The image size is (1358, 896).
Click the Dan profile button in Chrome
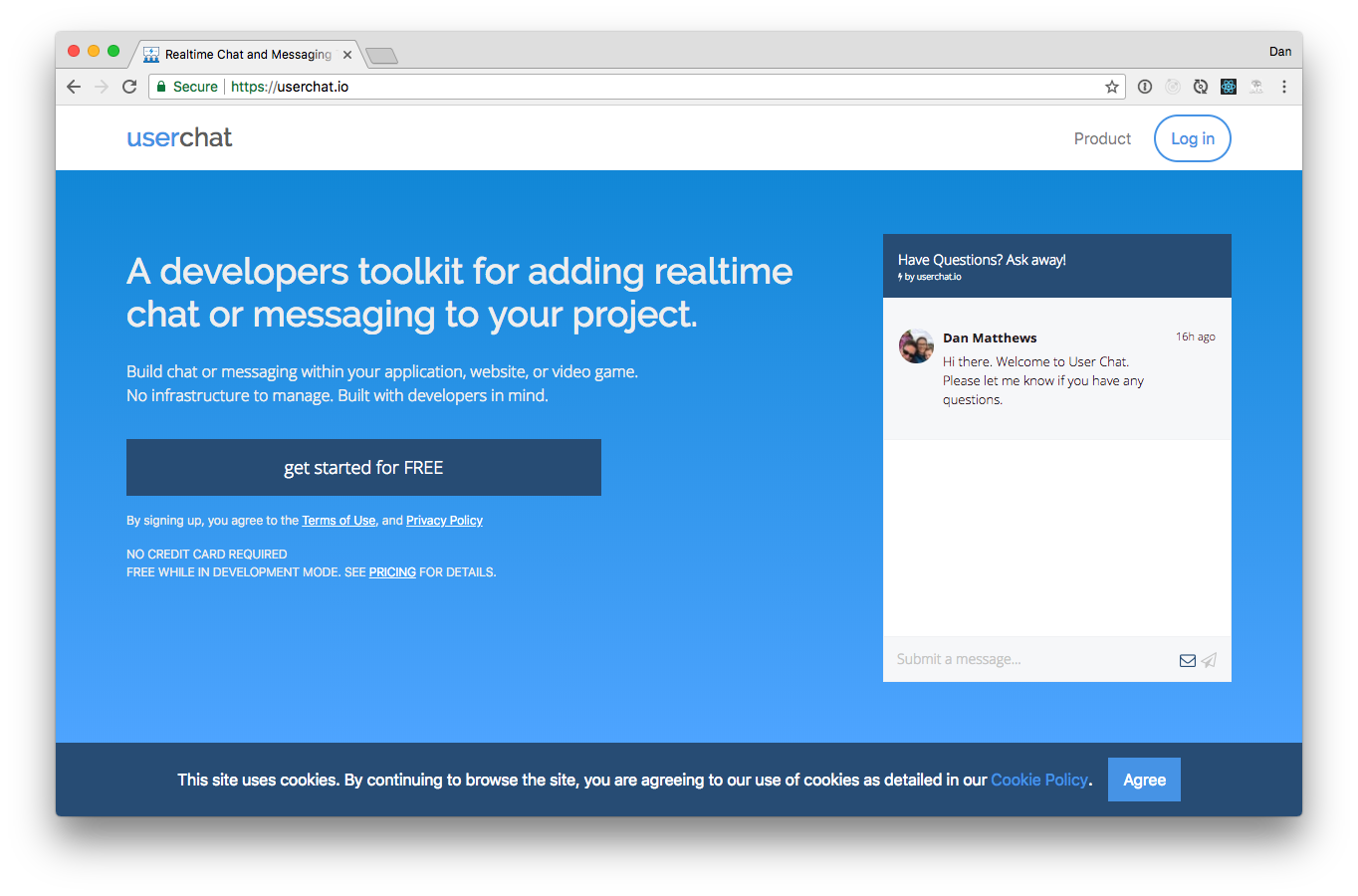pyautogui.click(x=1280, y=52)
